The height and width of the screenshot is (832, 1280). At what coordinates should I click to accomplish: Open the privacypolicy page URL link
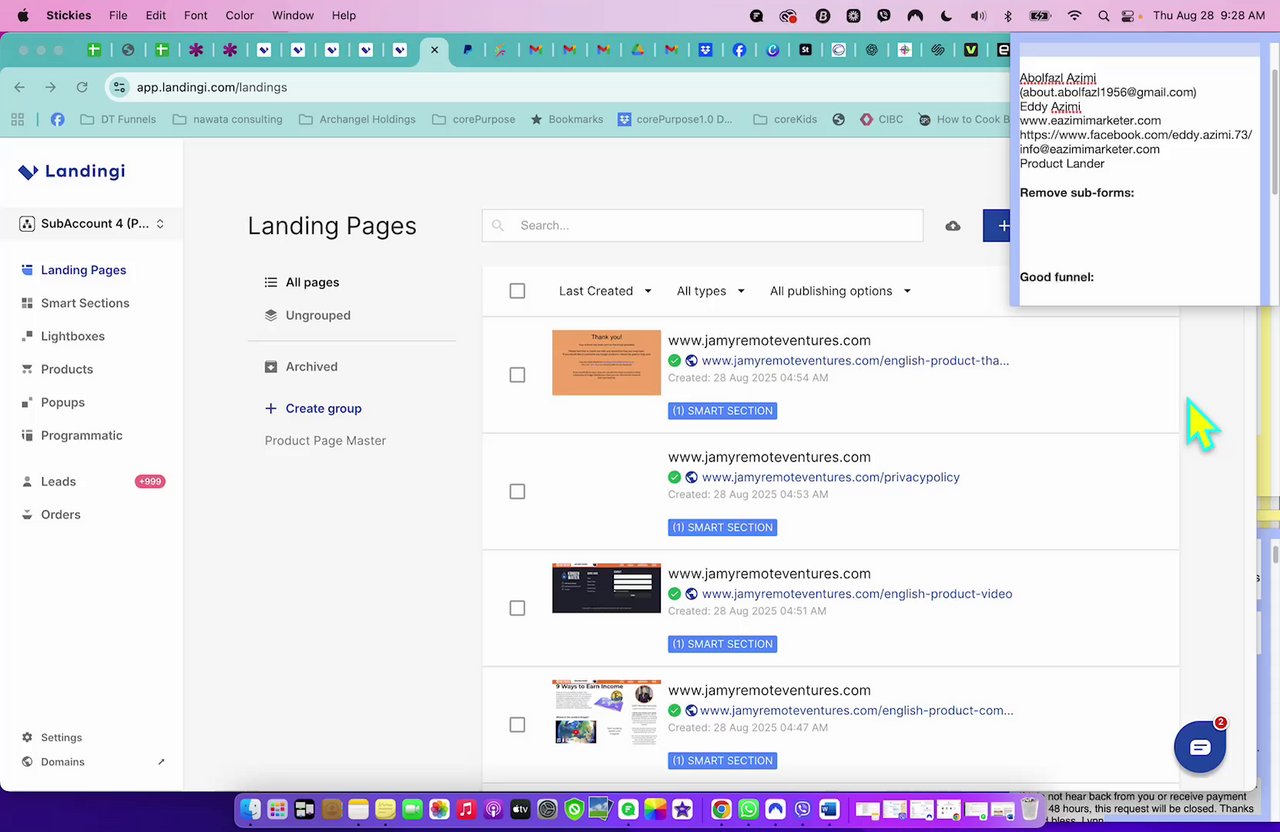(831, 477)
